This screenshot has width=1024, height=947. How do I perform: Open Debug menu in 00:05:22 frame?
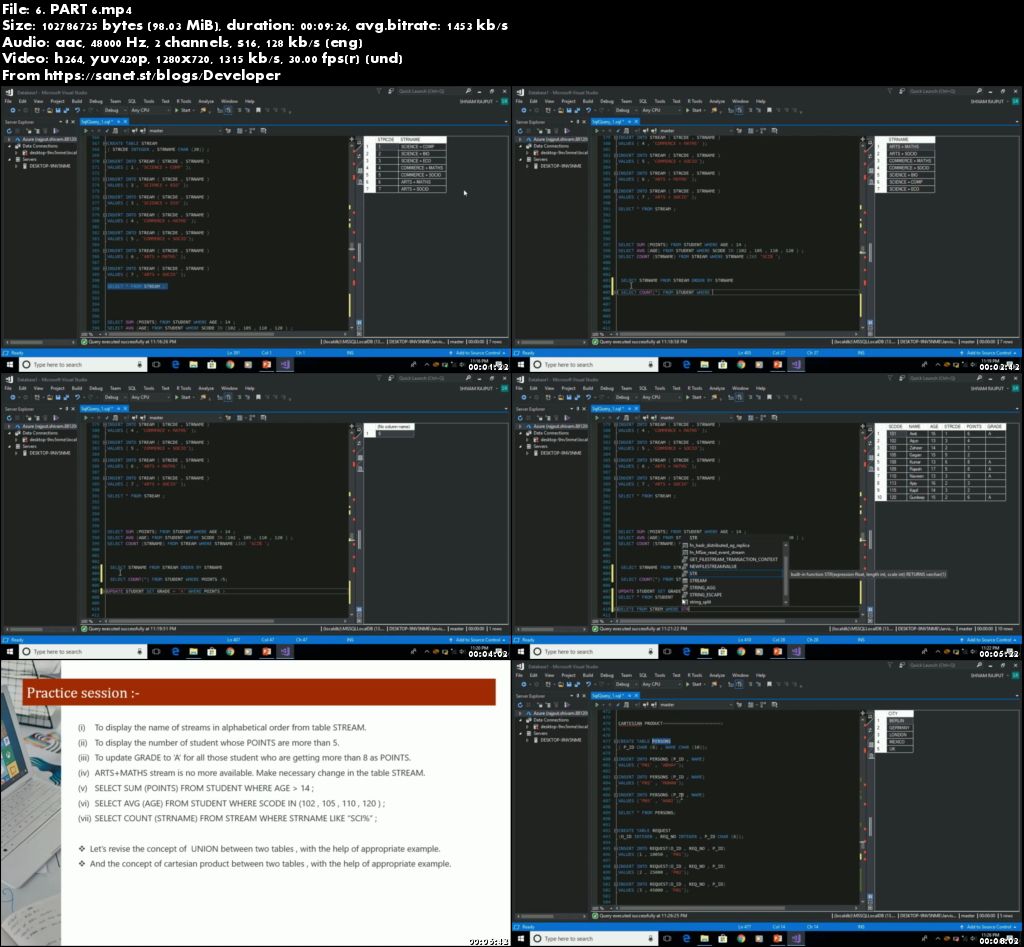(607, 389)
